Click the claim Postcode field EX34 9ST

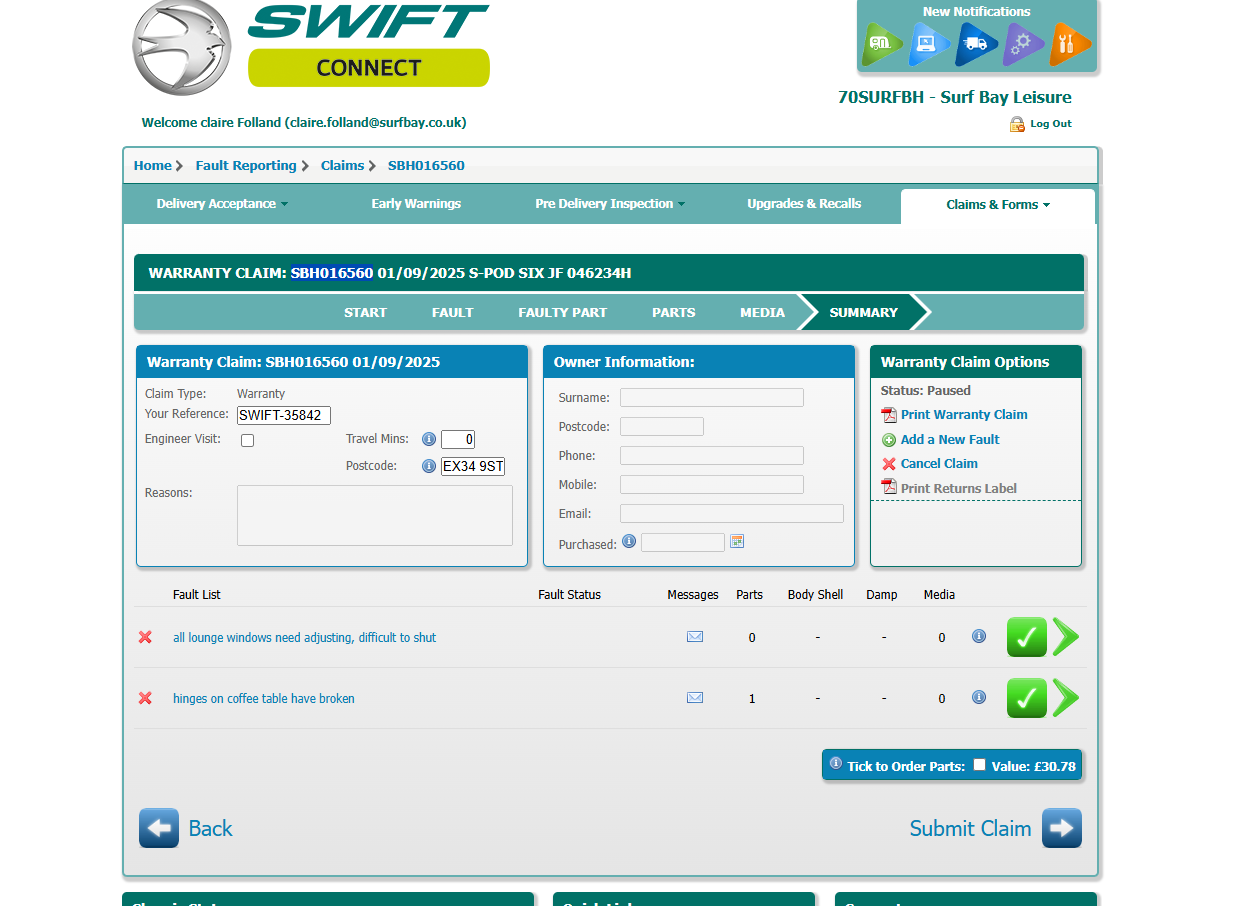pos(473,466)
